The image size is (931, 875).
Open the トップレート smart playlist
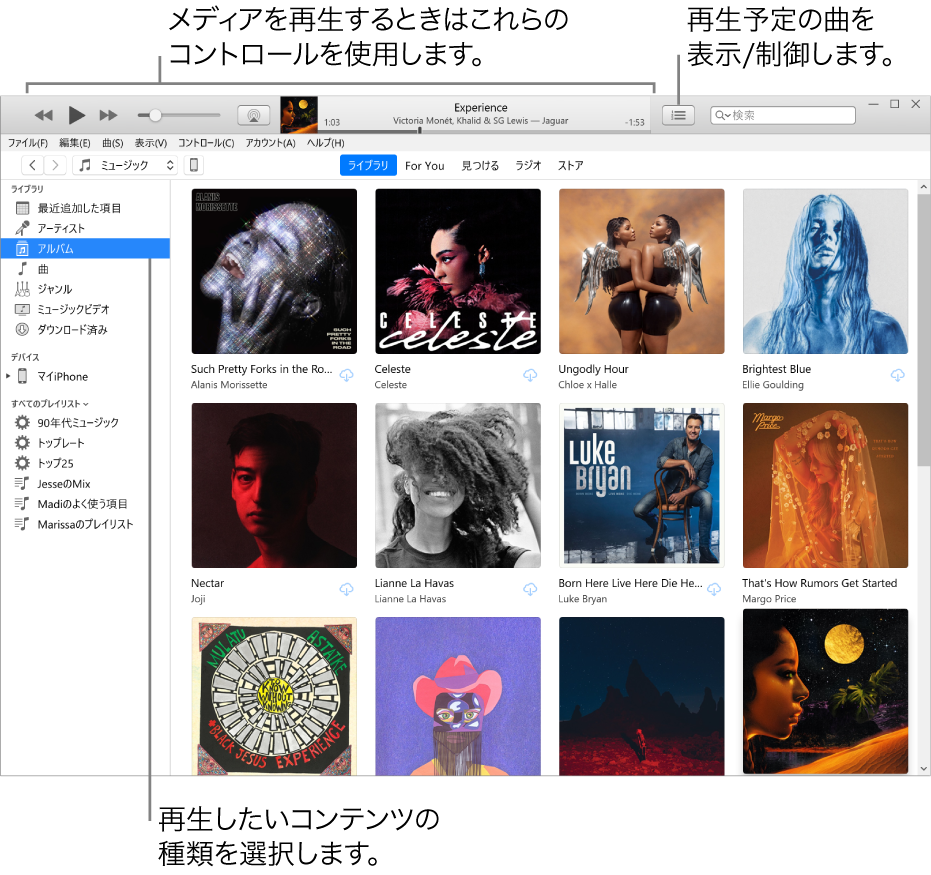[x=85, y=443]
